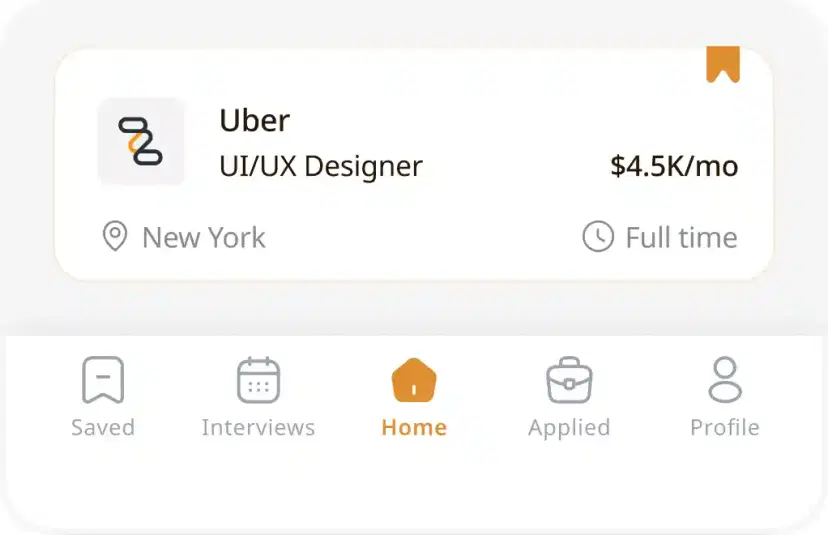
Task: Open the Uber company name title
Action: point(255,121)
